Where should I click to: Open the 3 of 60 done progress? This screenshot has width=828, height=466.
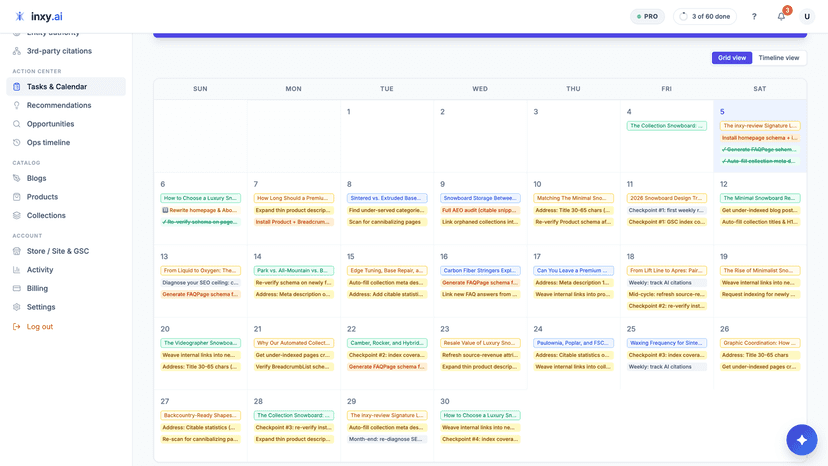(x=705, y=16)
